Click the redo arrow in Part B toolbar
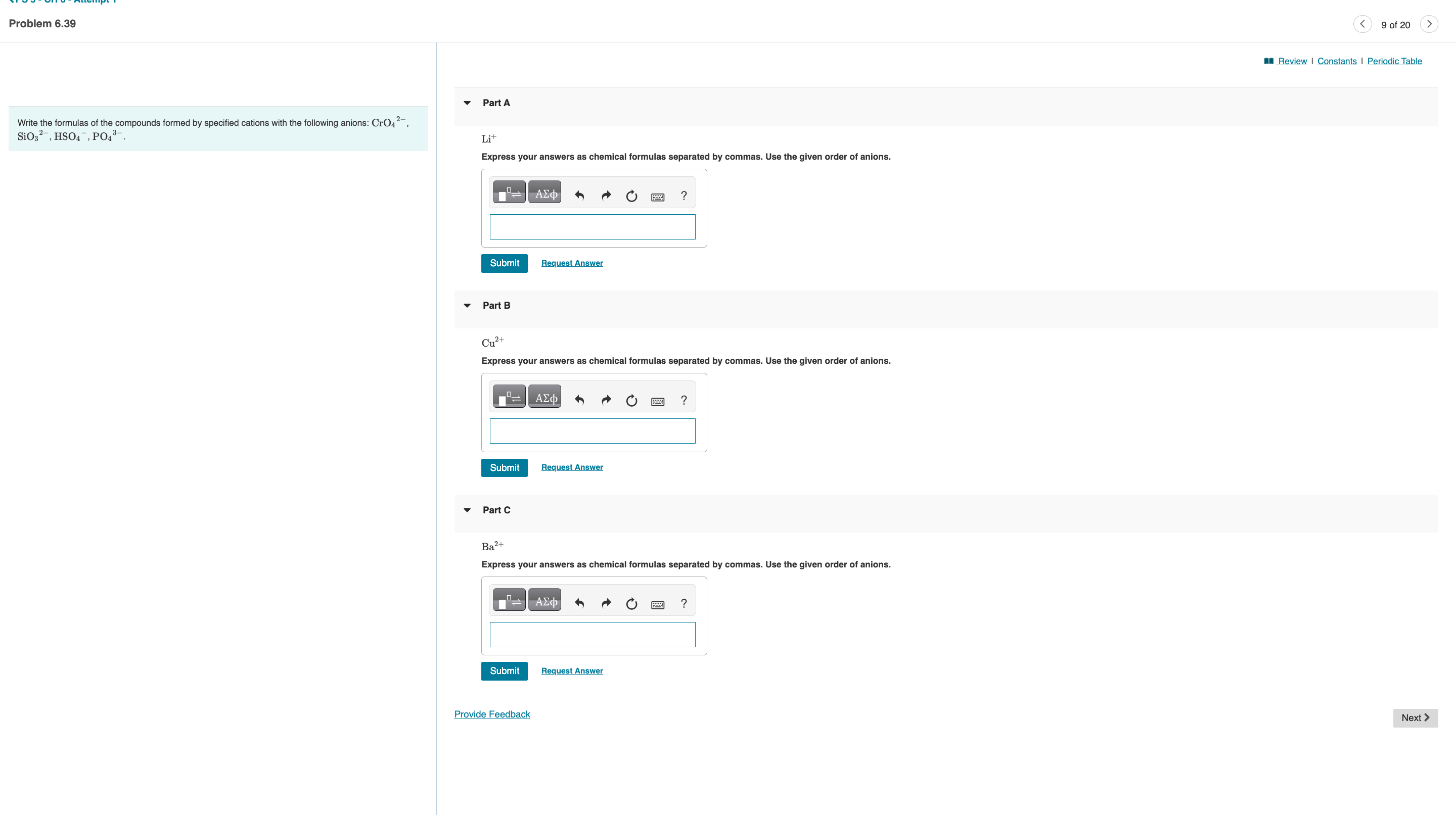 point(606,400)
